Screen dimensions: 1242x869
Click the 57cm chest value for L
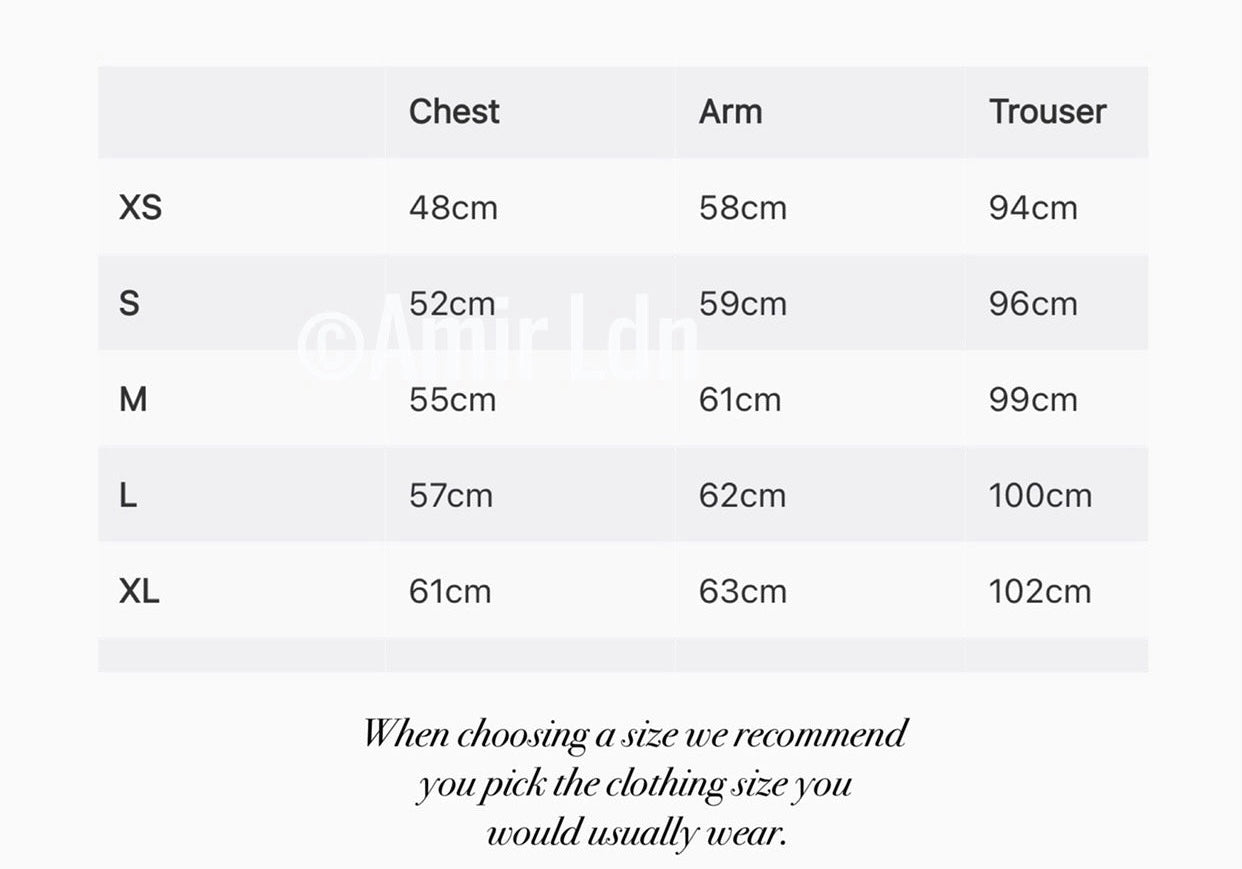[x=451, y=495]
